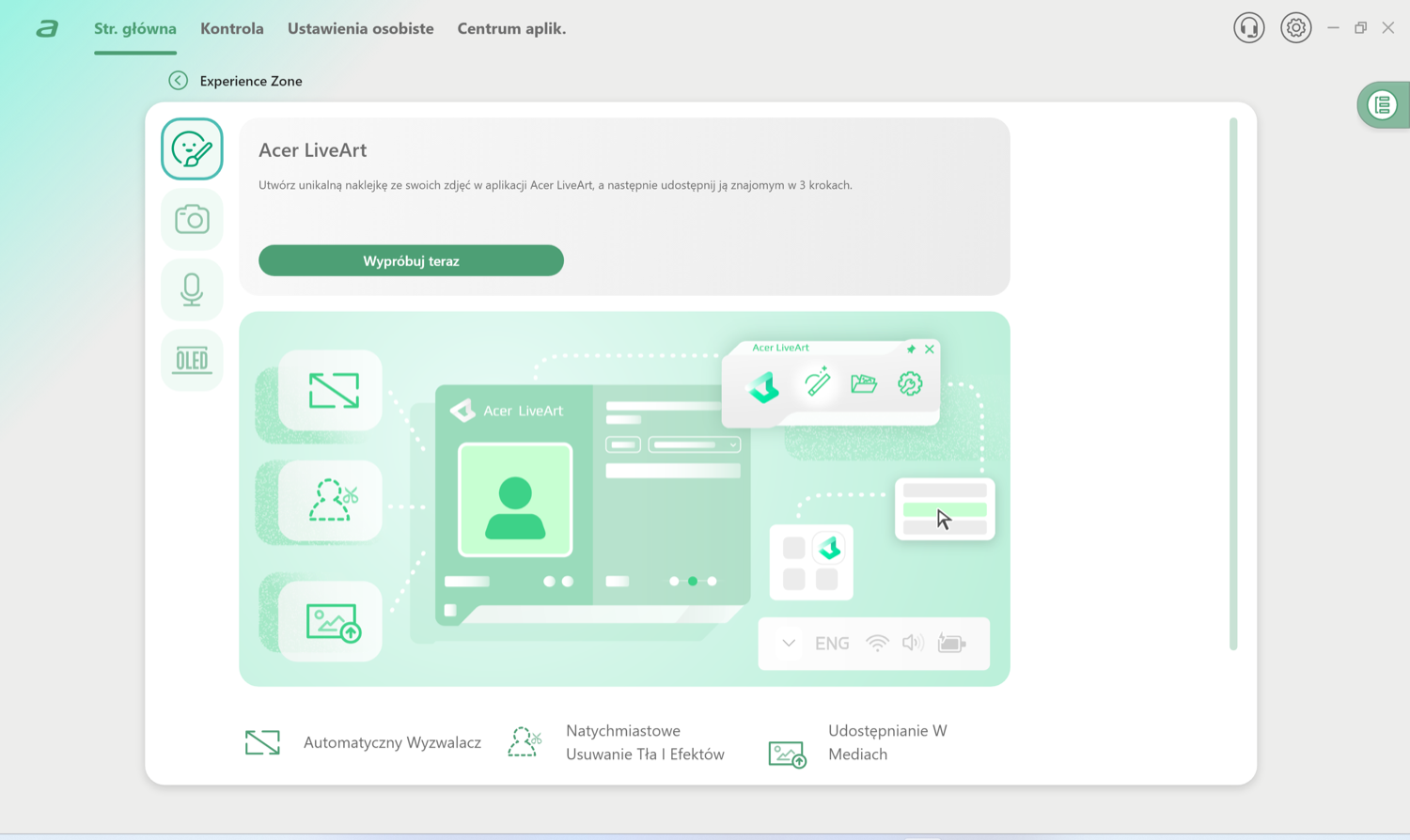Open the camera feature in sidebar

click(x=192, y=219)
